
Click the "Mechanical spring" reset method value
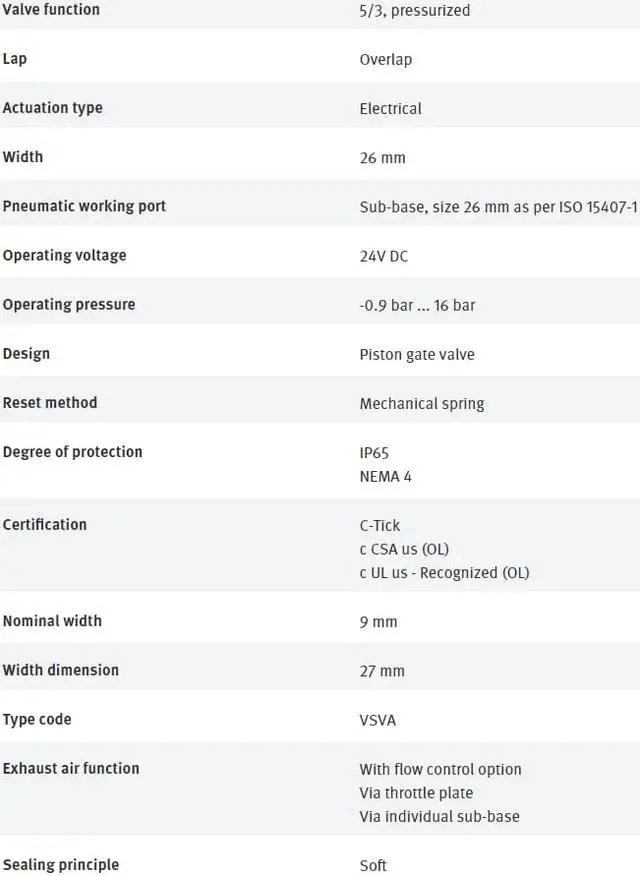pos(421,404)
